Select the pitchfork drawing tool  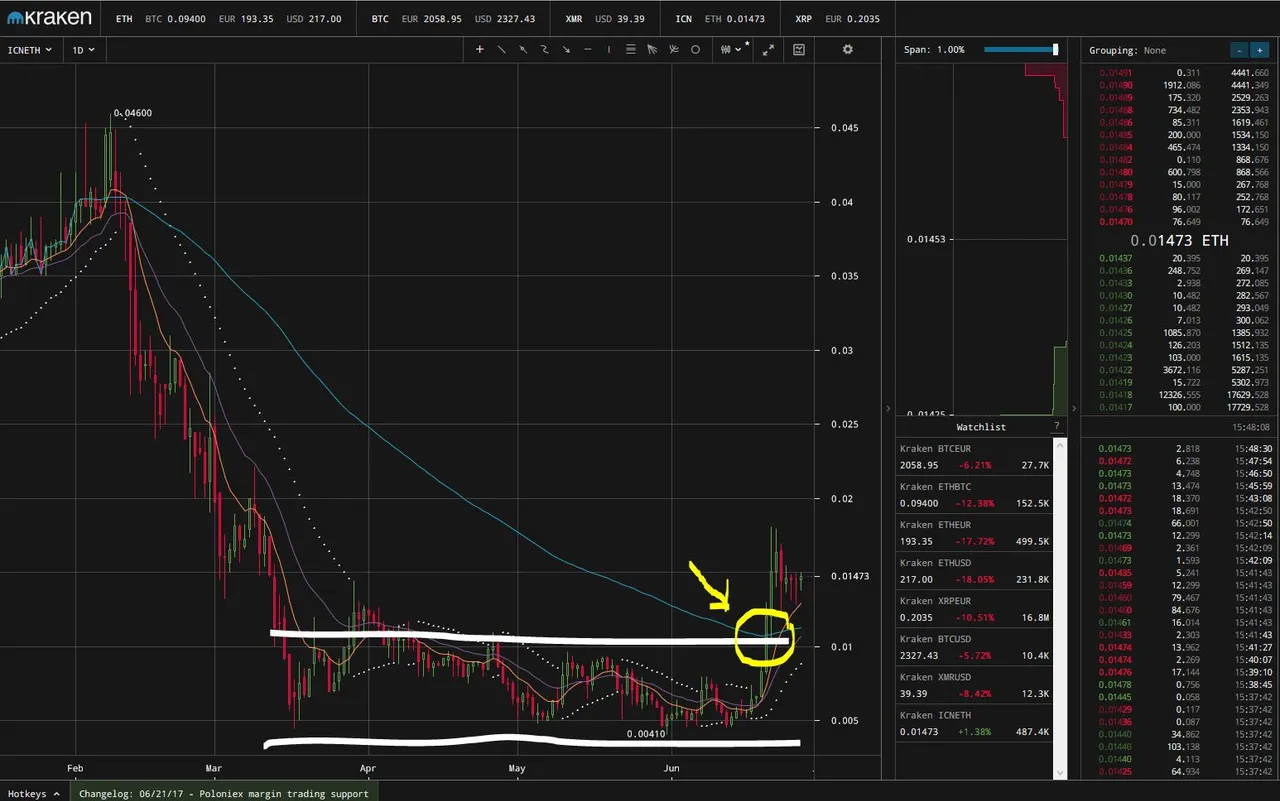coord(674,49)
